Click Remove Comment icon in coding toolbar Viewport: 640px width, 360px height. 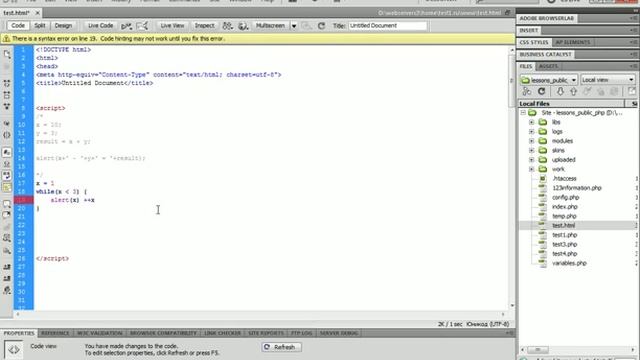7,215
